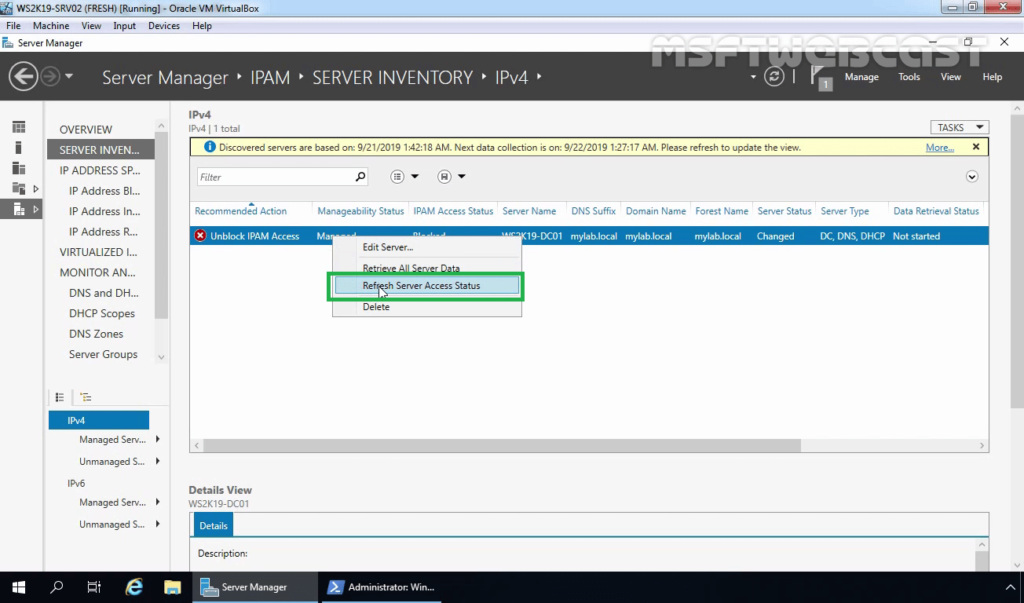
Task: Select the Details tab in Details View
Action: point(213,525)
